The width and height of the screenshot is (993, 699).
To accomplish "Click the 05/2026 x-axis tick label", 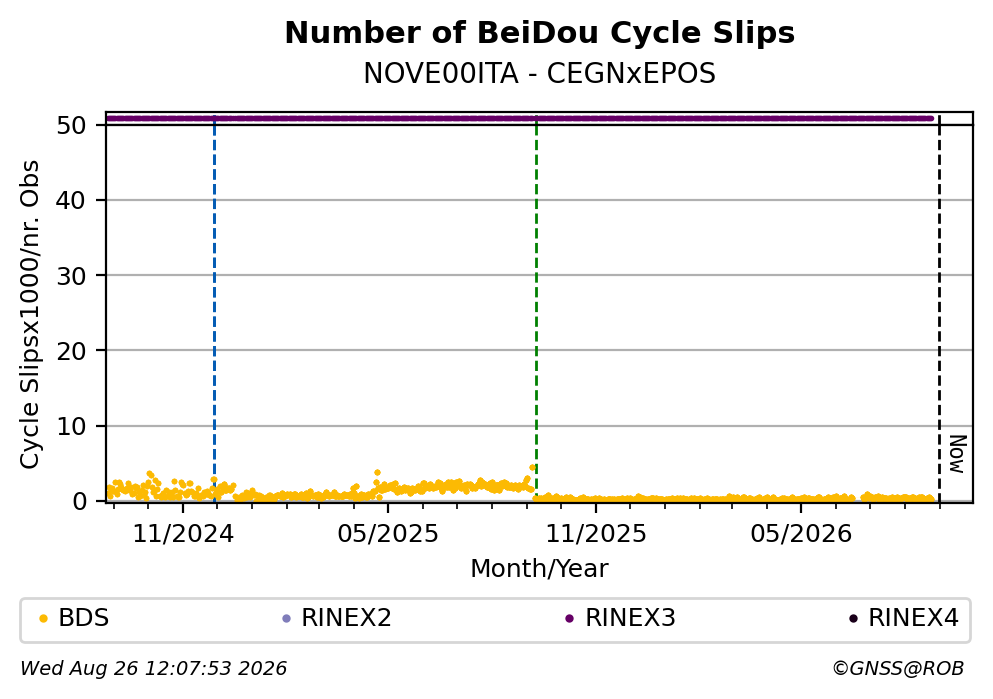I will click(x=801, y=534).
